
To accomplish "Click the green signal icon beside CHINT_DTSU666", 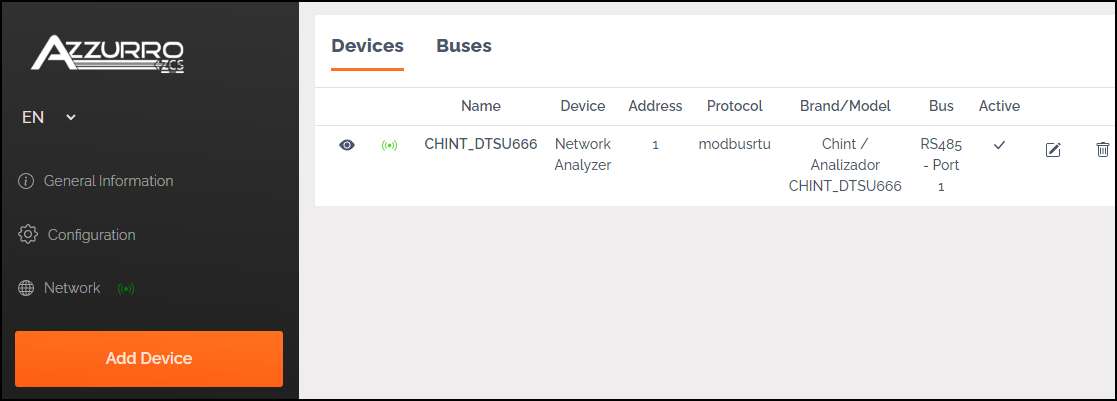I will click(390, 146).
